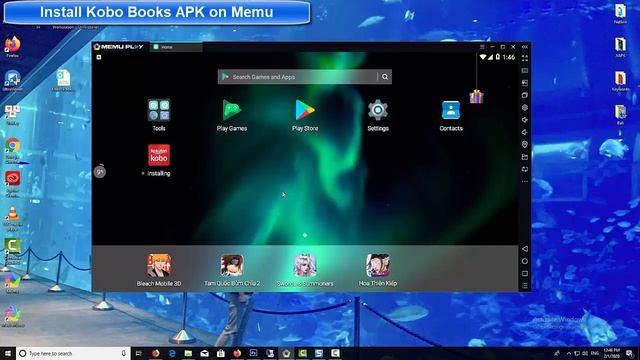Open the hanging gift box icon
The width and height of the screenshot is (640, 360).
tap(476, 97)
